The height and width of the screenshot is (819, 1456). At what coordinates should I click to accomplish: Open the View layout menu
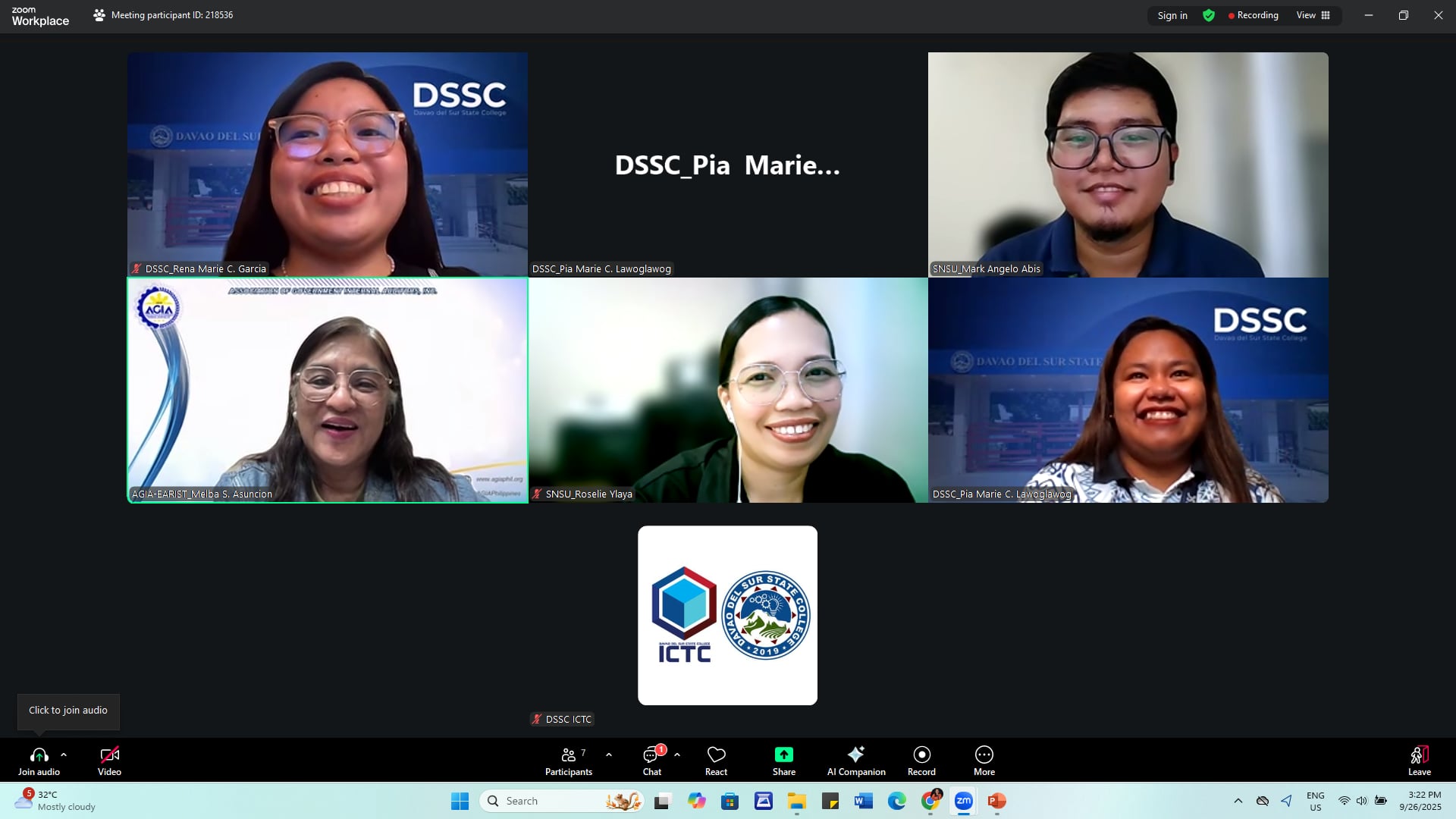pos(1313,16)
